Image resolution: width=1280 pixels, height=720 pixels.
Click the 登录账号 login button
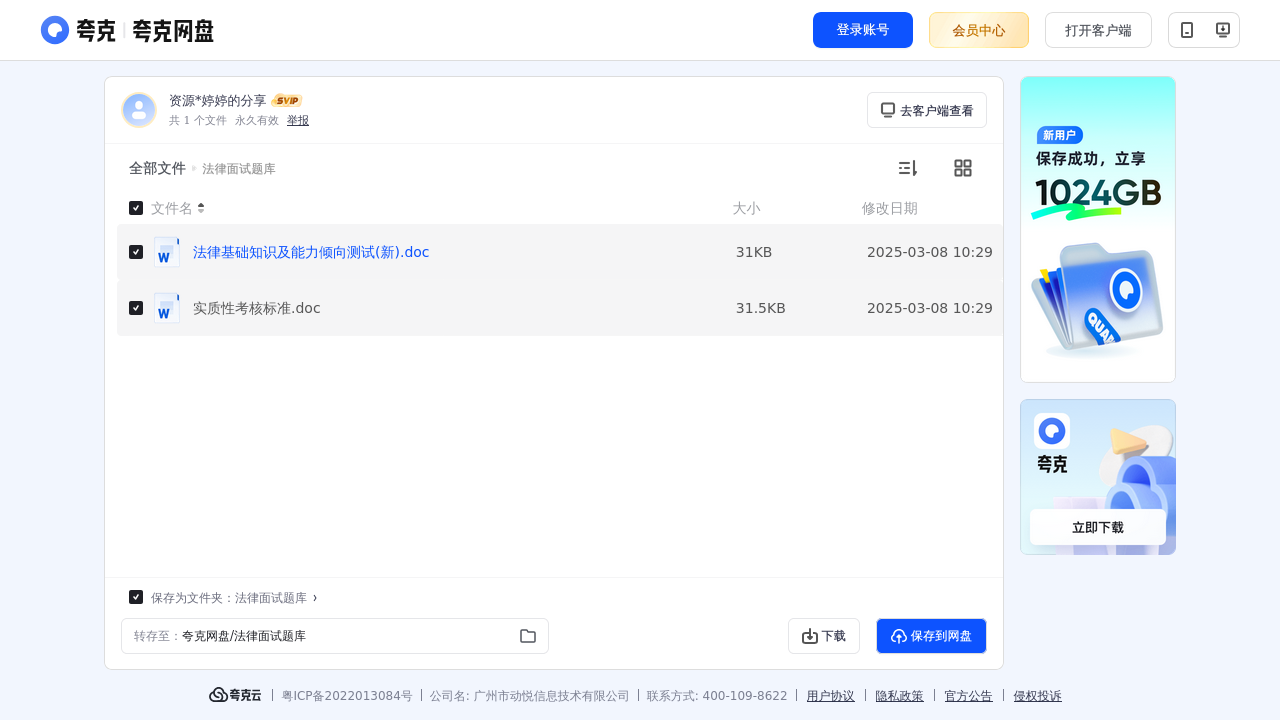pyautogui.click(x=863, y=30)
